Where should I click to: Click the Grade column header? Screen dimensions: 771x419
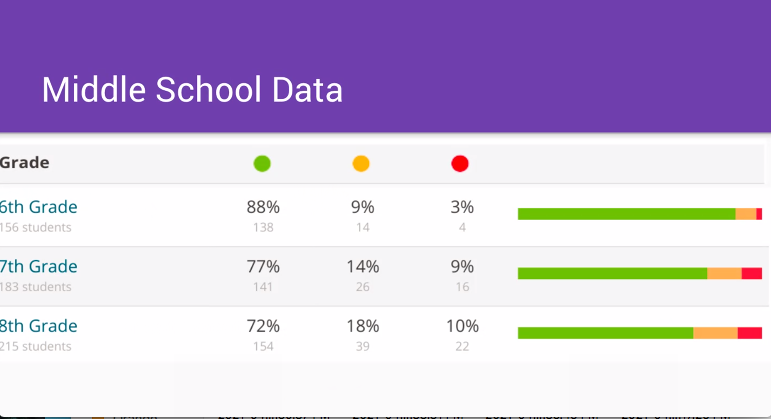coord(25,163)
